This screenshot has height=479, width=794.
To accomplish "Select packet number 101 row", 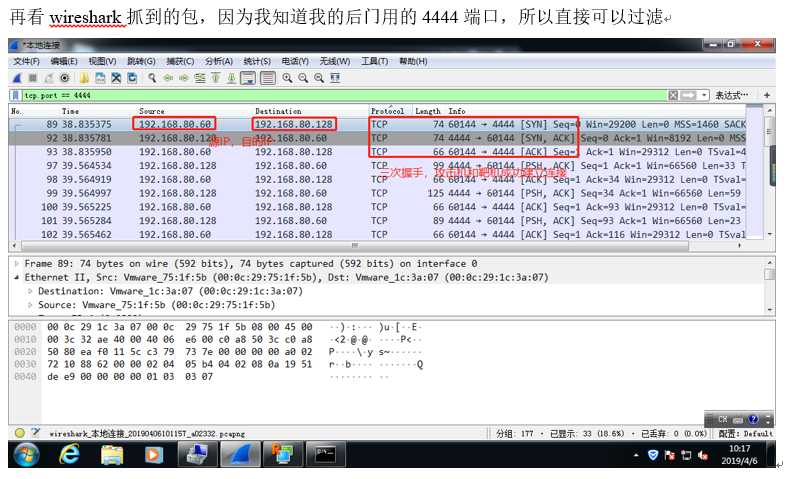I will coord(377,221).
